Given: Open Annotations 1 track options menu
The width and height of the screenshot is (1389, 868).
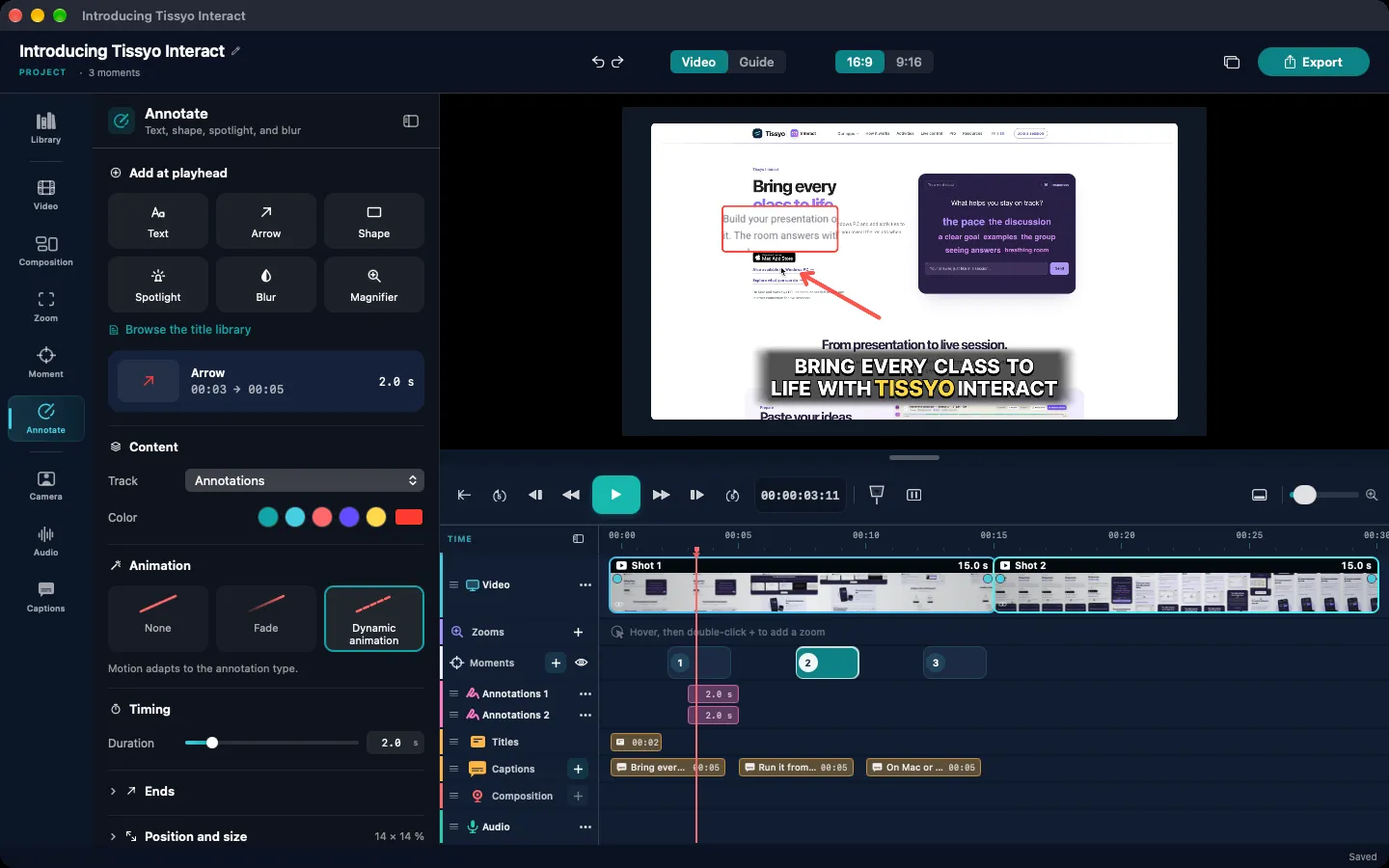Looking at the screenshot, I should click(586, 693).
